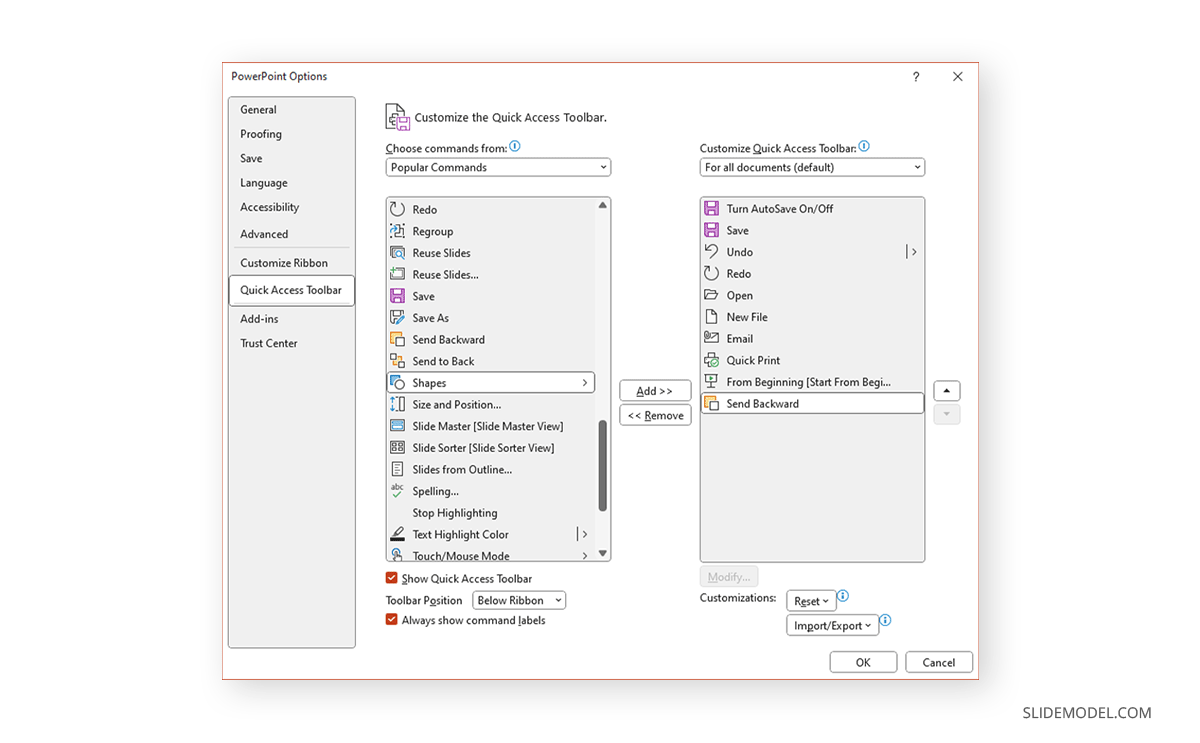Click Send Backward icon in right list
Viewport: 1200px width, 743px height.
pyautogui.click(x=711, y=403)
